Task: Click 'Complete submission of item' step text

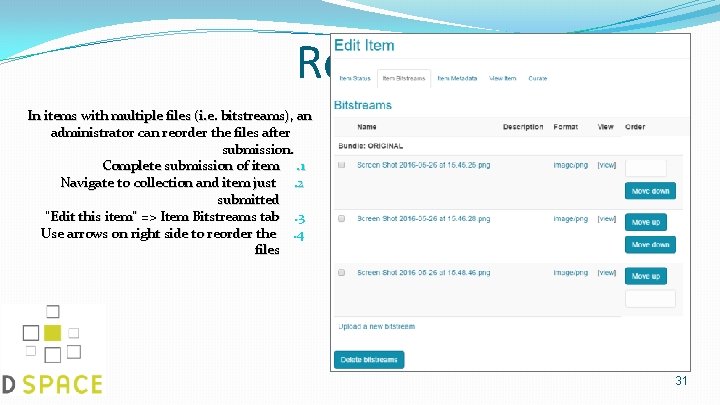Action: [191, 165]
